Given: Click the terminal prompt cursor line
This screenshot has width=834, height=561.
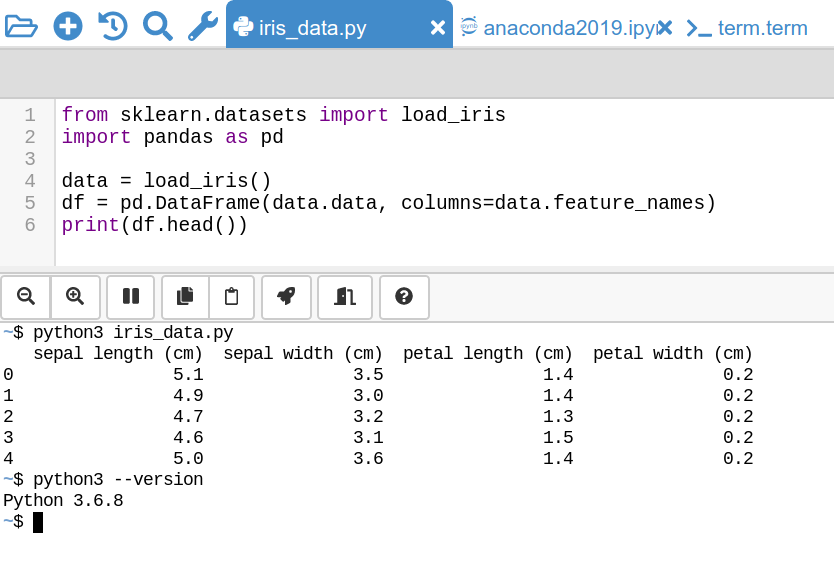Looking at the screenshot, I should click(38, 522).
